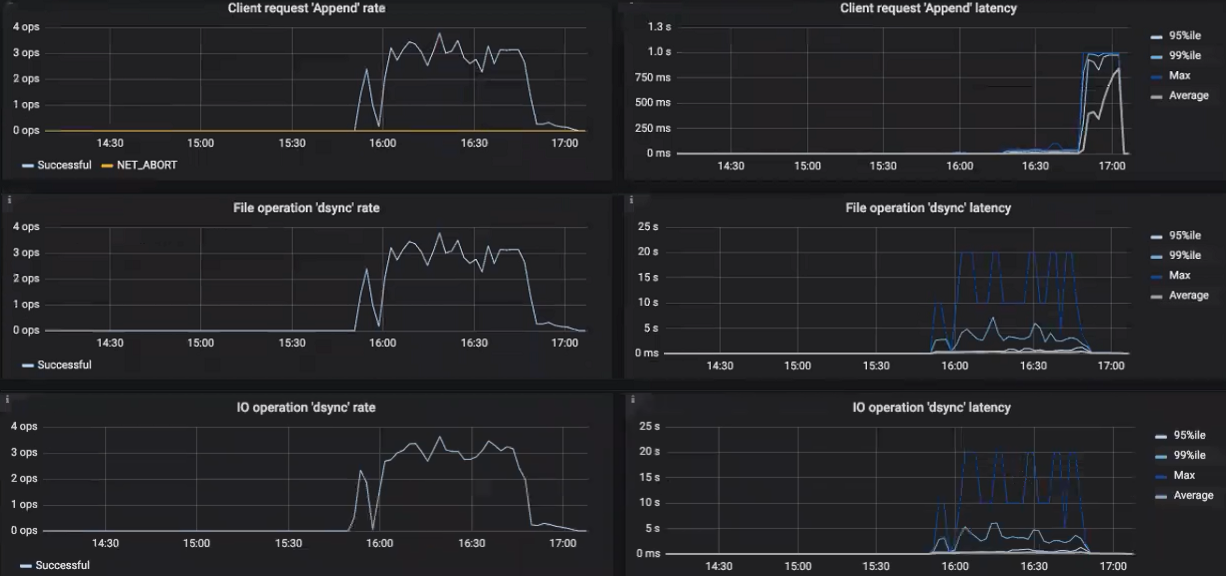Click 99%ile label in Append latency legend
Image resolution: width=1226 pixels, height=576 pixels.
(x=1184, y=55)
